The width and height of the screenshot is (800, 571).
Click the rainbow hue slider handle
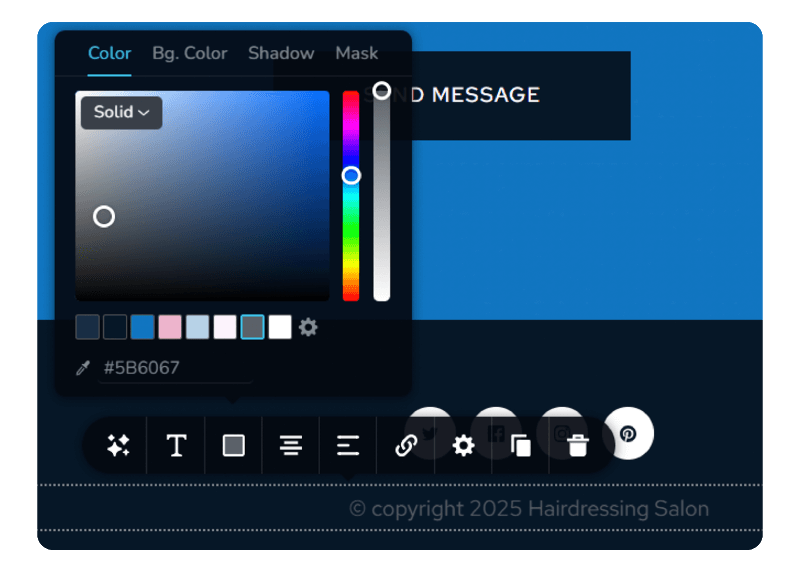[x=351, y=176]
